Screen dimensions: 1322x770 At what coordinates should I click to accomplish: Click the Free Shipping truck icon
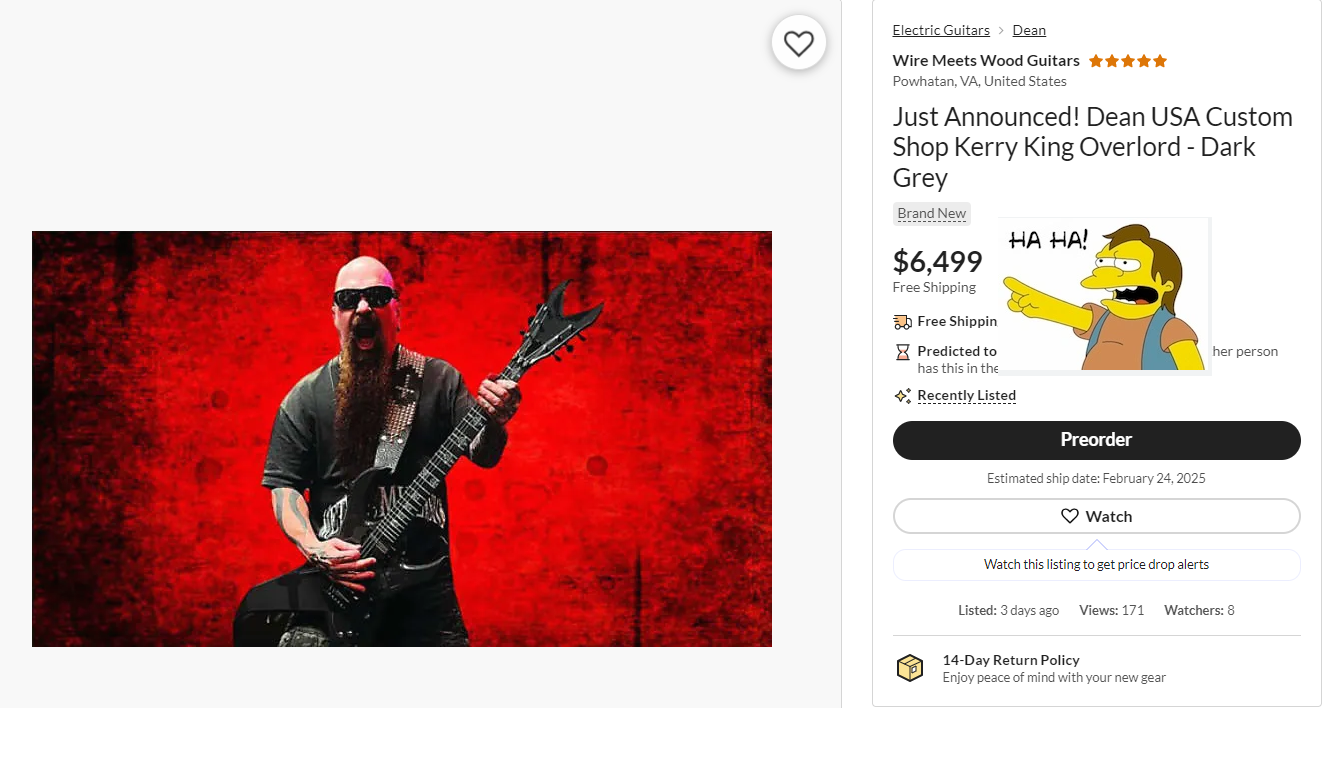(x=902, y=321)
